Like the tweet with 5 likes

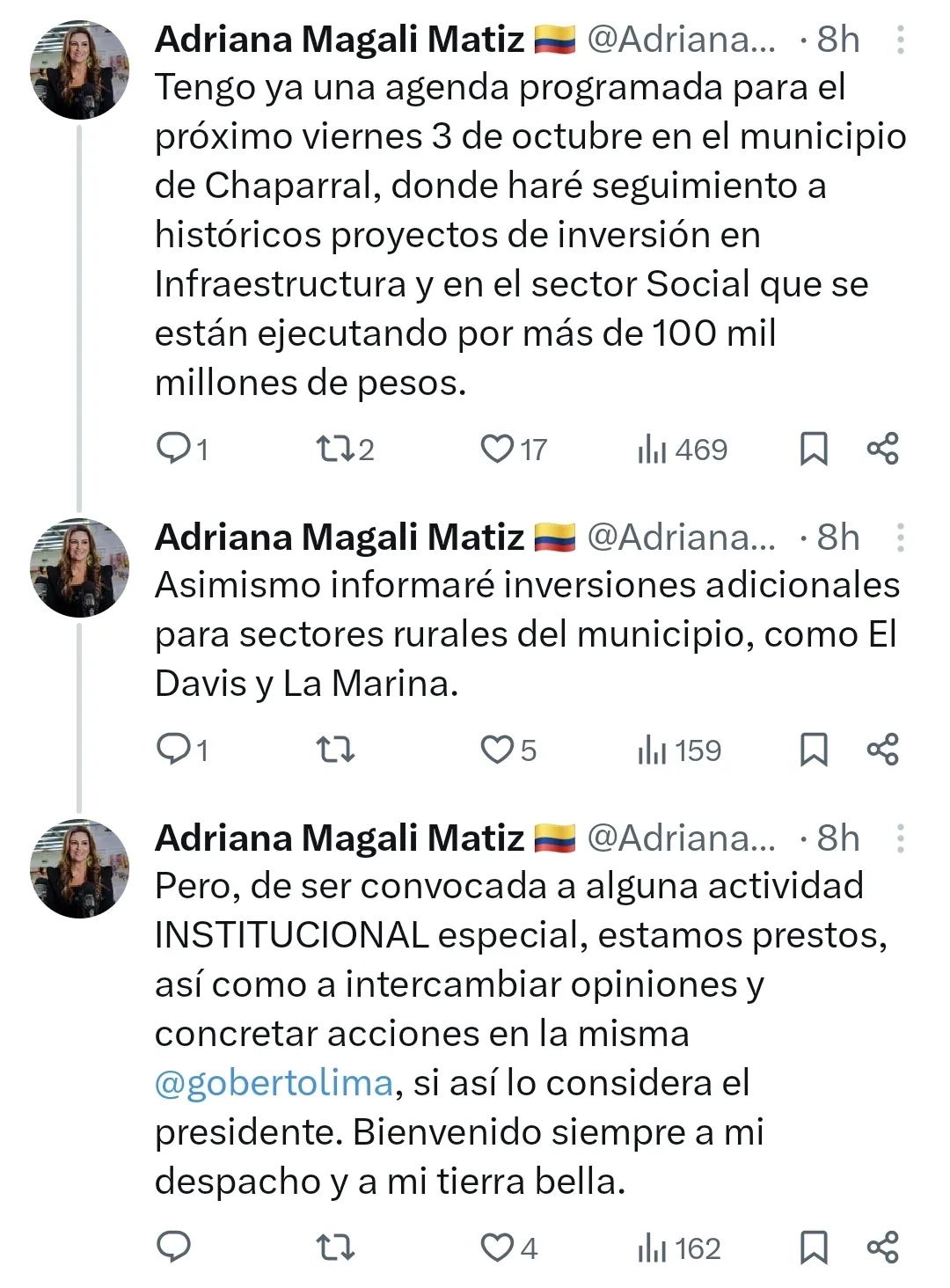(497, 750)
